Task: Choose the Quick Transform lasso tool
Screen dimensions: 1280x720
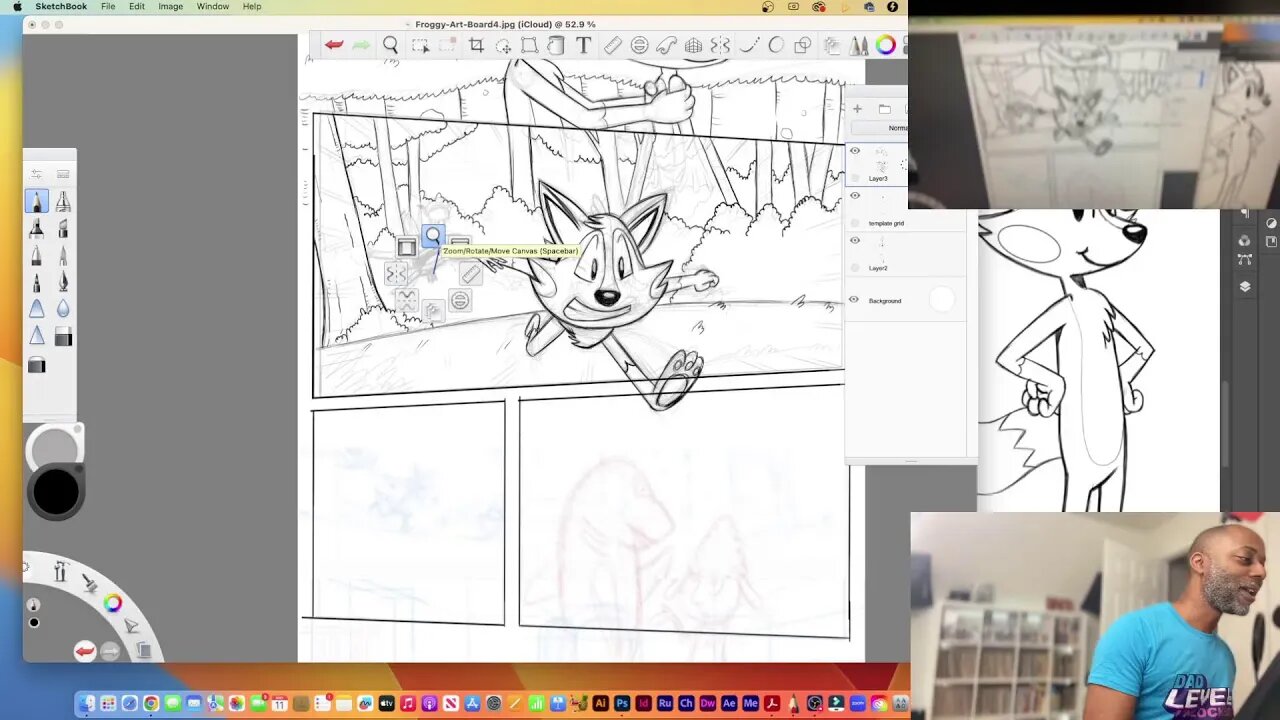Action: [x=503, y=45]
